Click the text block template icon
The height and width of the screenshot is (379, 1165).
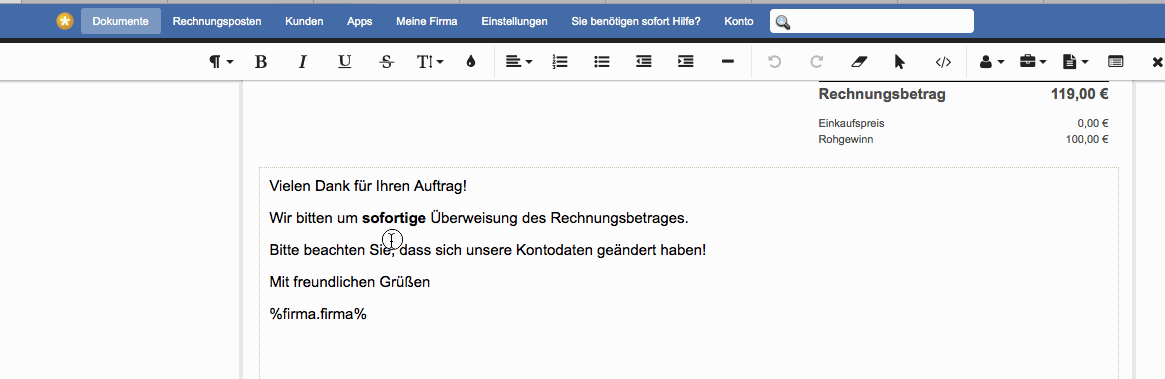pos(1115,62)
